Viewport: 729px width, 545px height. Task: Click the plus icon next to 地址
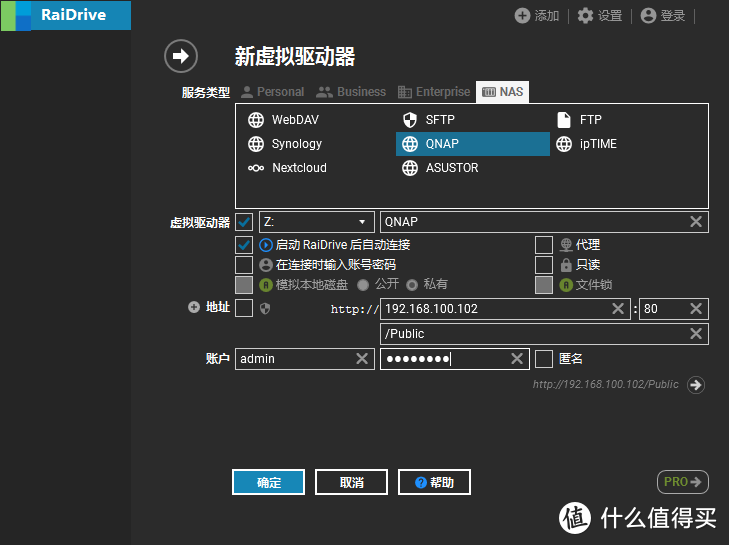point(194,307)
